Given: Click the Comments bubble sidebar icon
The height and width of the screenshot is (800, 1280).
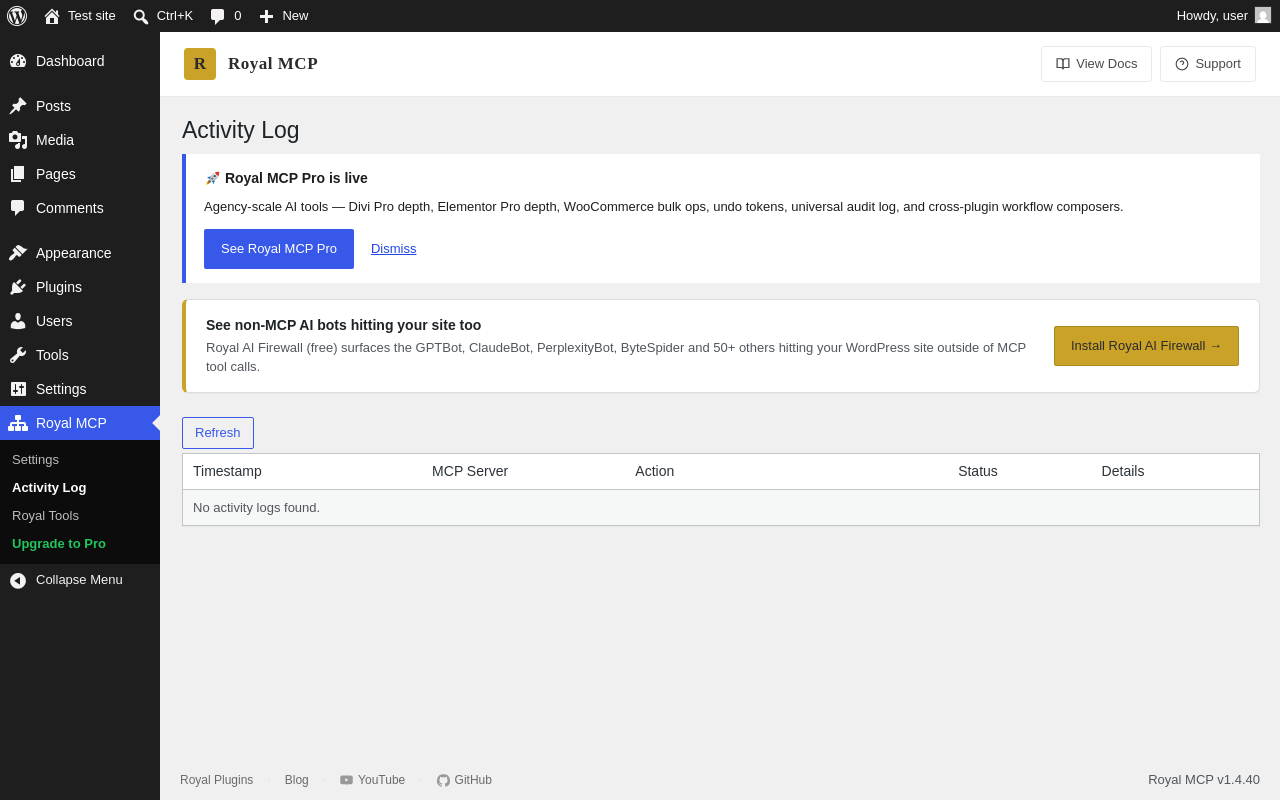Looking at the screenshot, I should coord(18,208).
